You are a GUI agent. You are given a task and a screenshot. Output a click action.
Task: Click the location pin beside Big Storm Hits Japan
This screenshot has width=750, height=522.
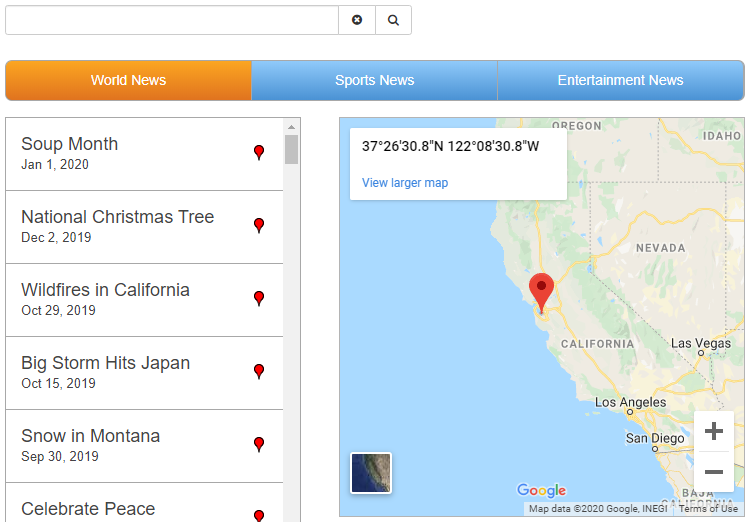coord(259,371)
